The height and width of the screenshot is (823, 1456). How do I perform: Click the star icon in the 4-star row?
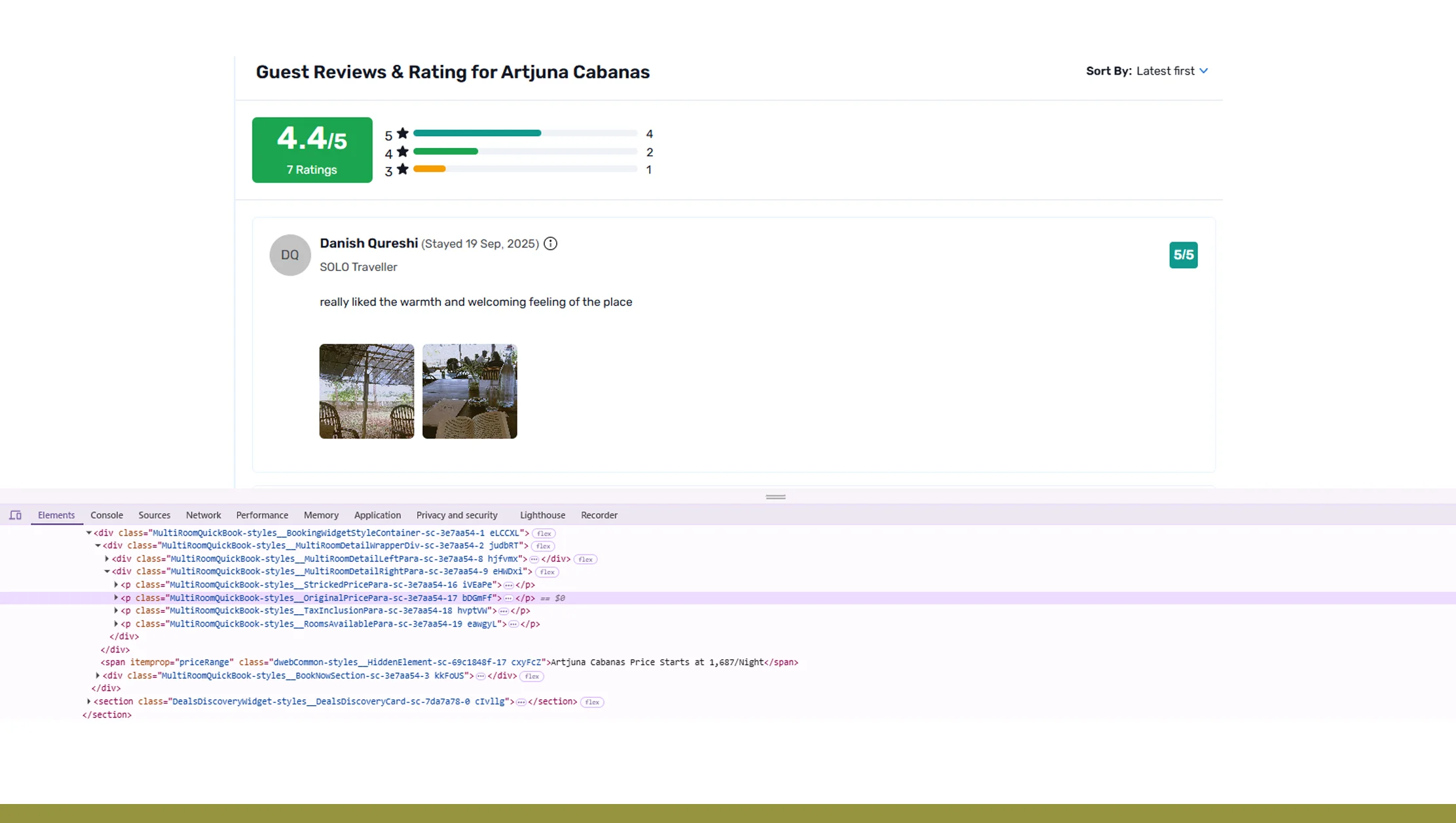click(402, 151)
